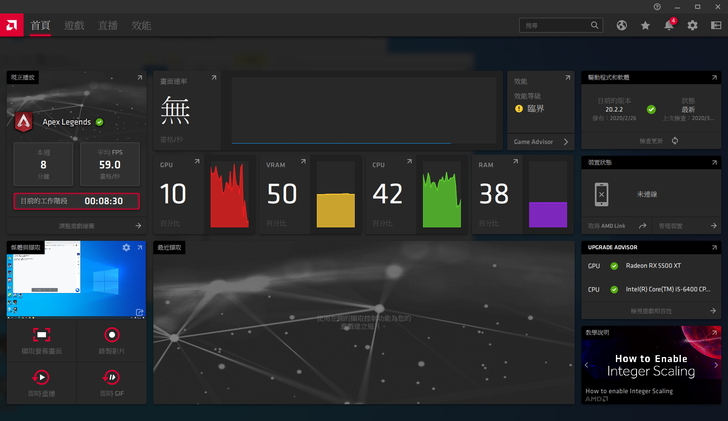Click the disconnected phone device icon
Image resolution: width=728 pixels, height=421 pixels.
(601, 194)
